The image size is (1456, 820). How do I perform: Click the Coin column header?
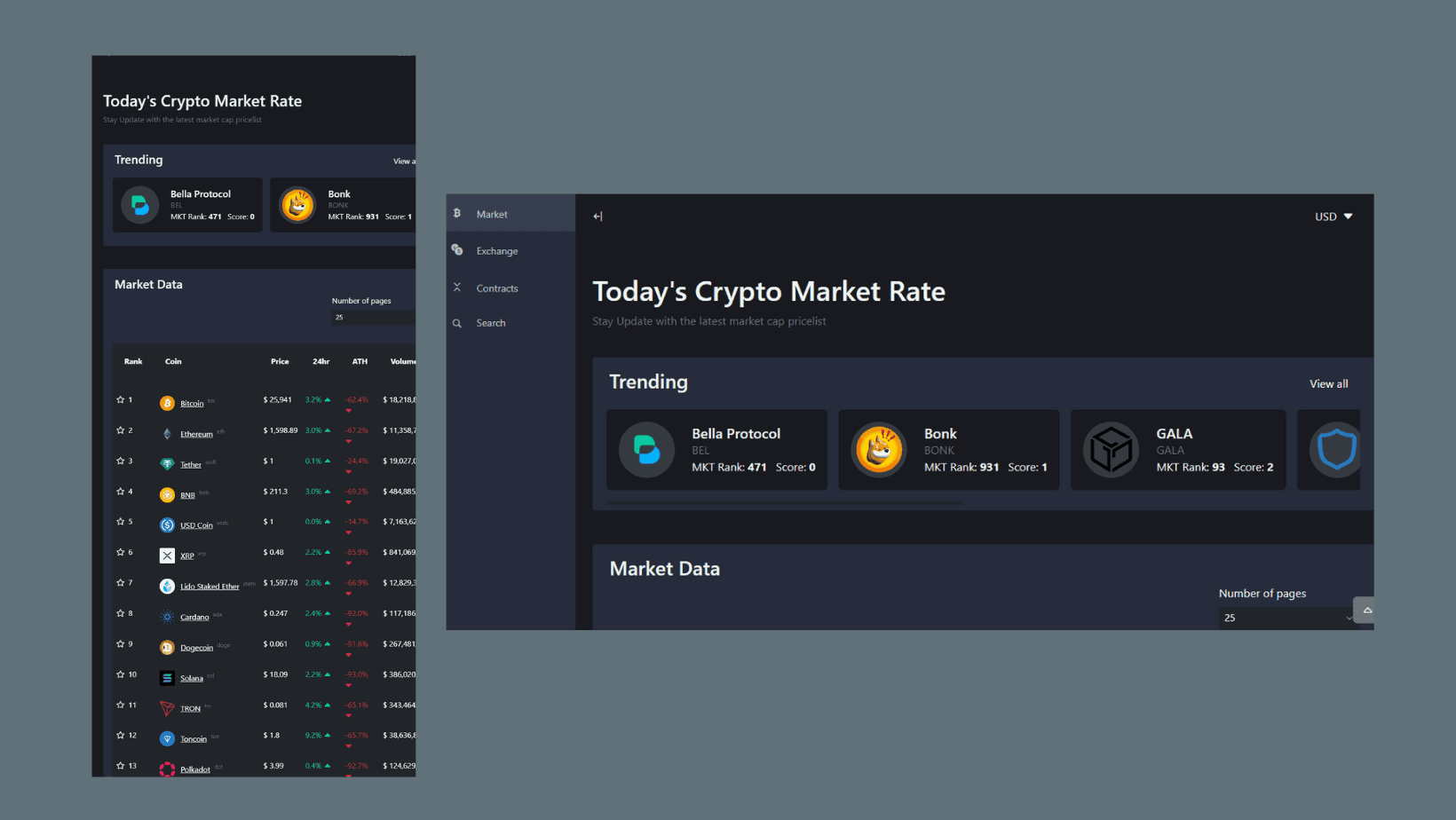(173, 361)
